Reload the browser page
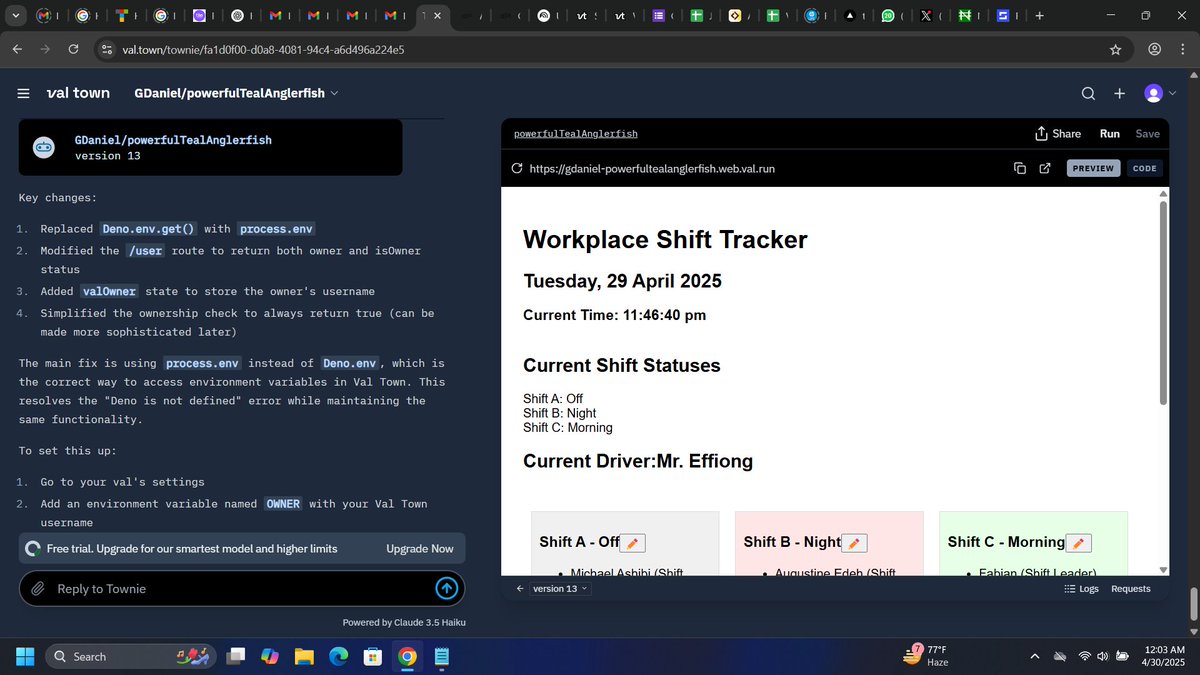 coord(73,49)
